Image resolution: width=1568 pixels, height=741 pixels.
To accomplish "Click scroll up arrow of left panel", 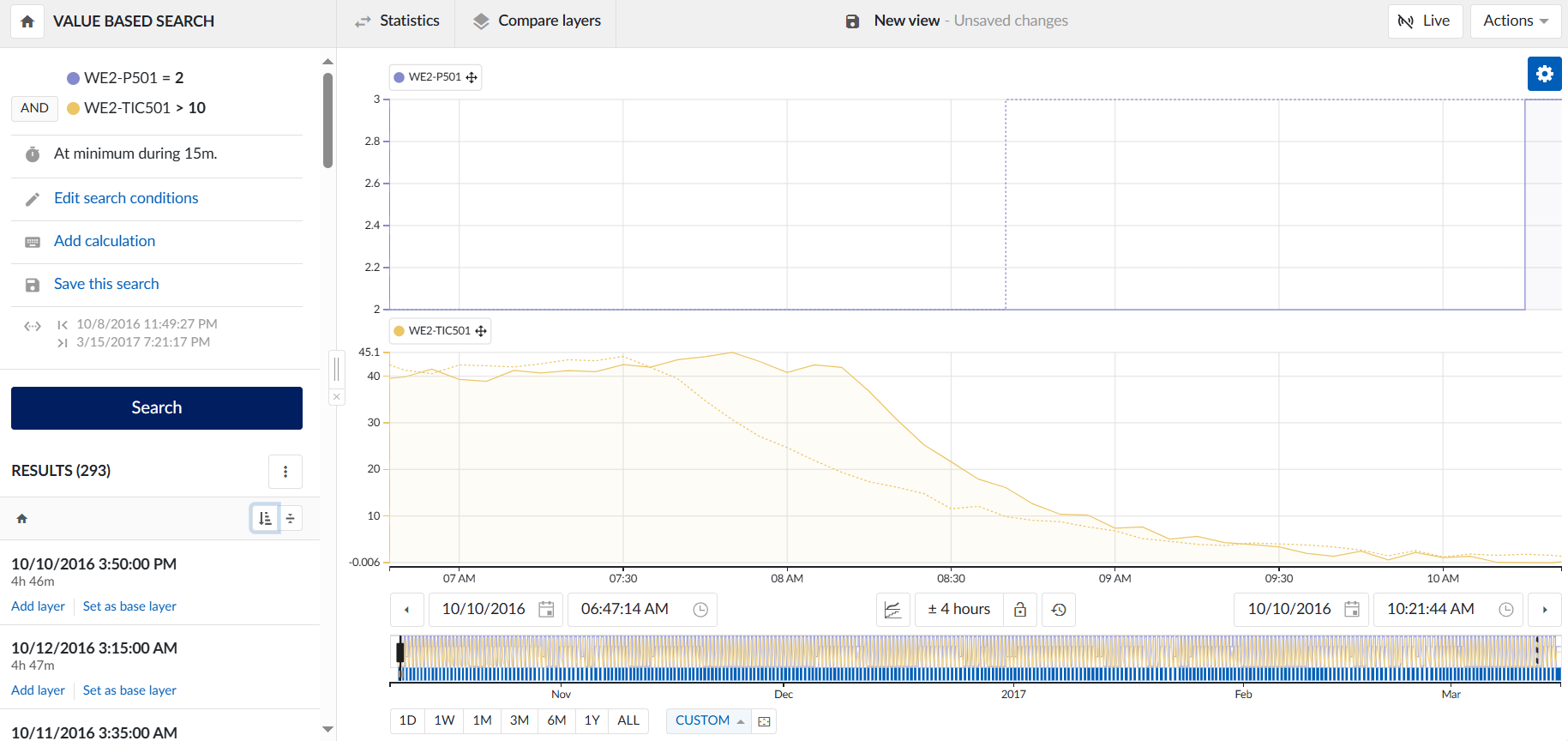I will (327, 61).
